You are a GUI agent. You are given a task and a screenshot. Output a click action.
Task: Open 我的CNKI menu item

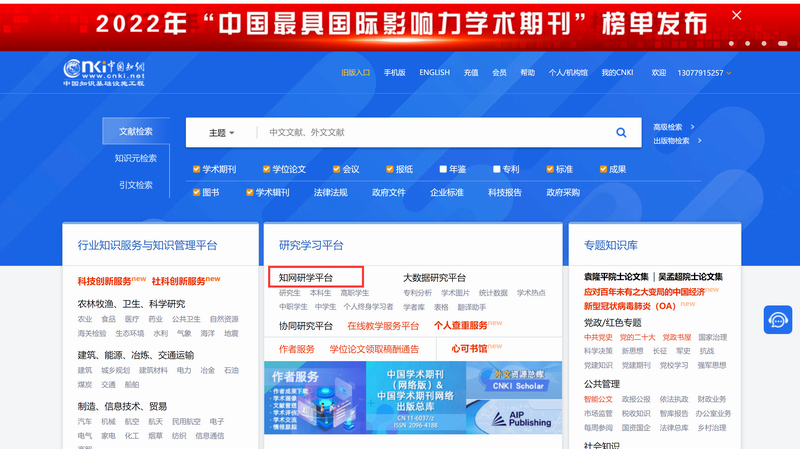tap(617, 72)
